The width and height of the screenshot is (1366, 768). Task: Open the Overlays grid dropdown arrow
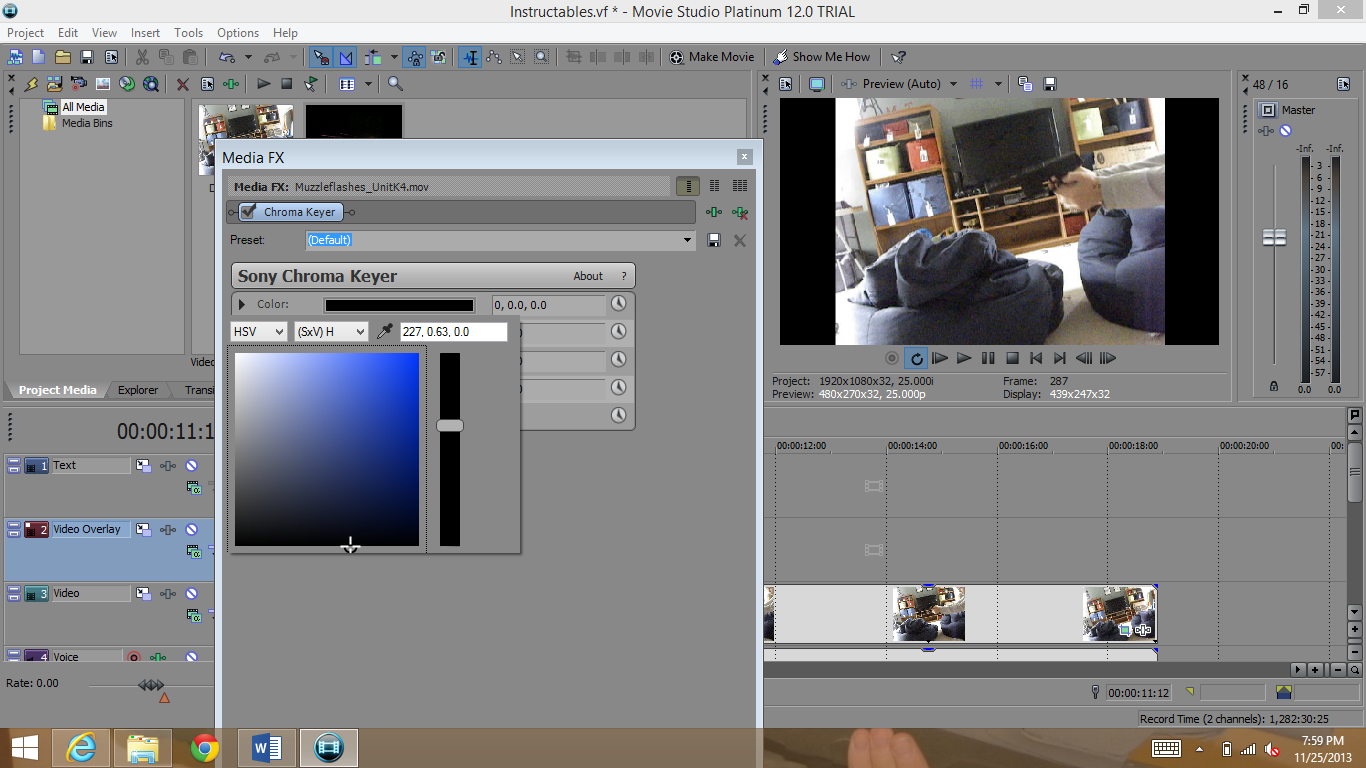(998, 84)
